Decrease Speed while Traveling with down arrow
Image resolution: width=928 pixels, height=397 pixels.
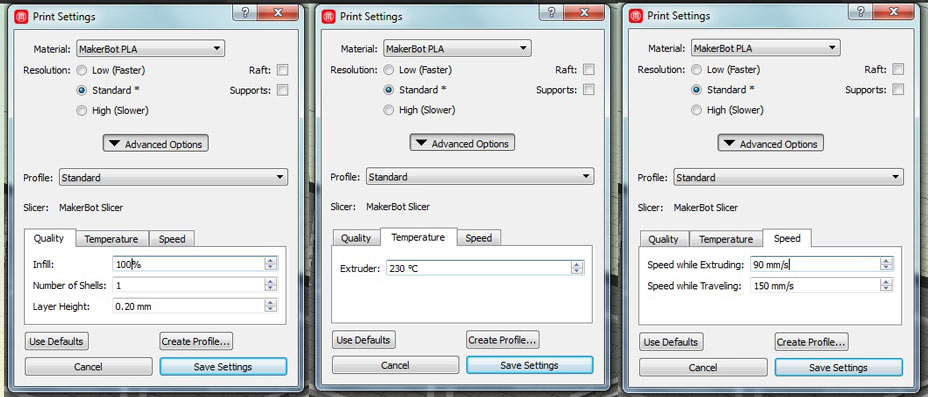coord(886,288)
